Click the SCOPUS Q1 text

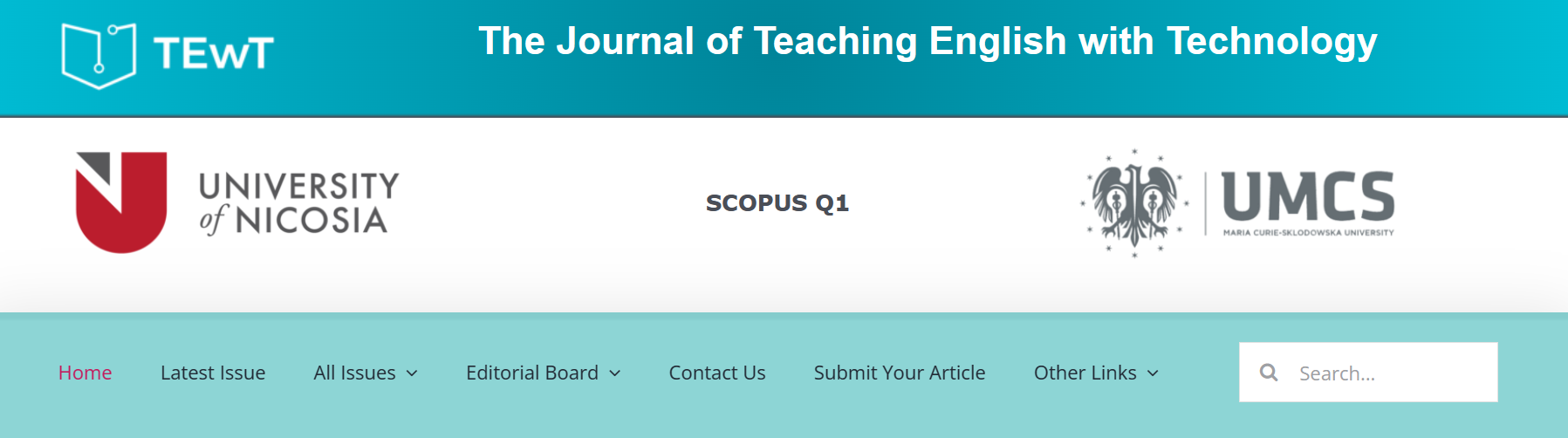point(777,203)
